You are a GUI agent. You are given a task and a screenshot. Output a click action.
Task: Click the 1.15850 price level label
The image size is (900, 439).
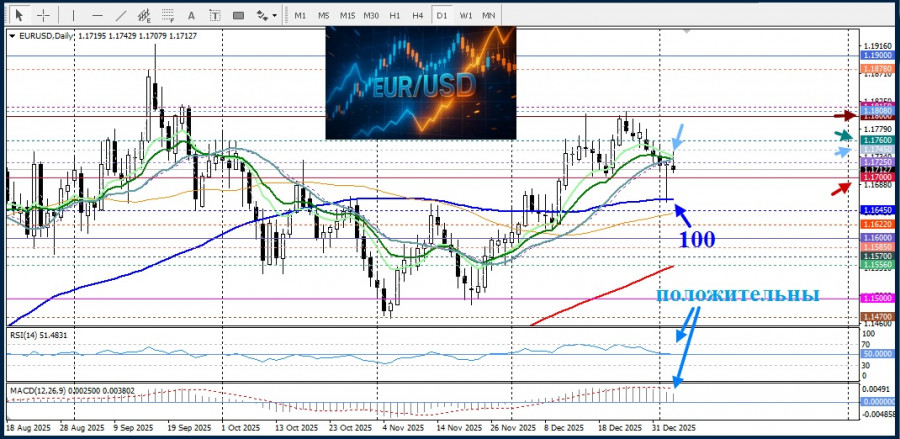(x=878, y=246)
